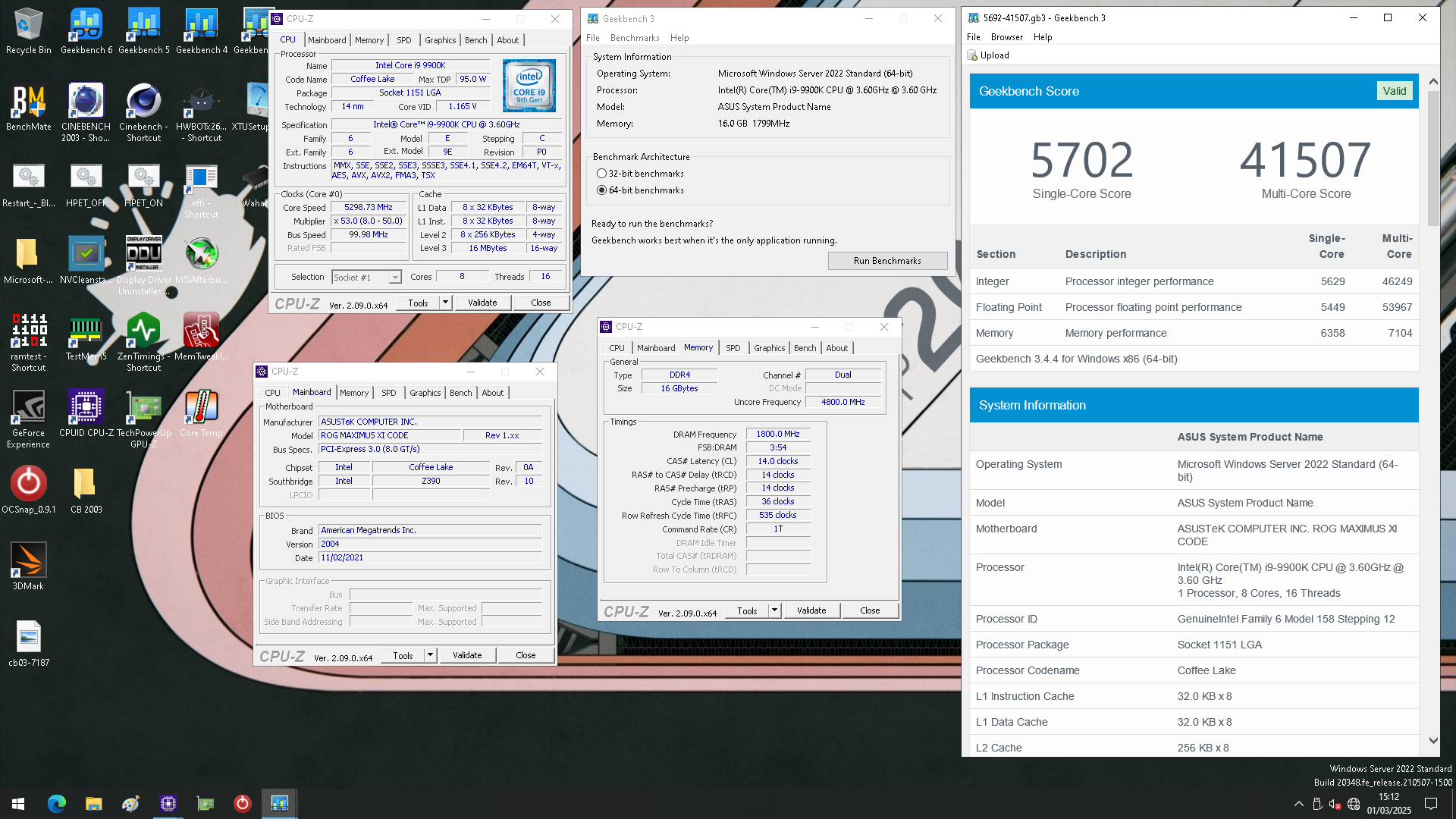
Task: Click the Windows Start button
Action: click(18, 803)
